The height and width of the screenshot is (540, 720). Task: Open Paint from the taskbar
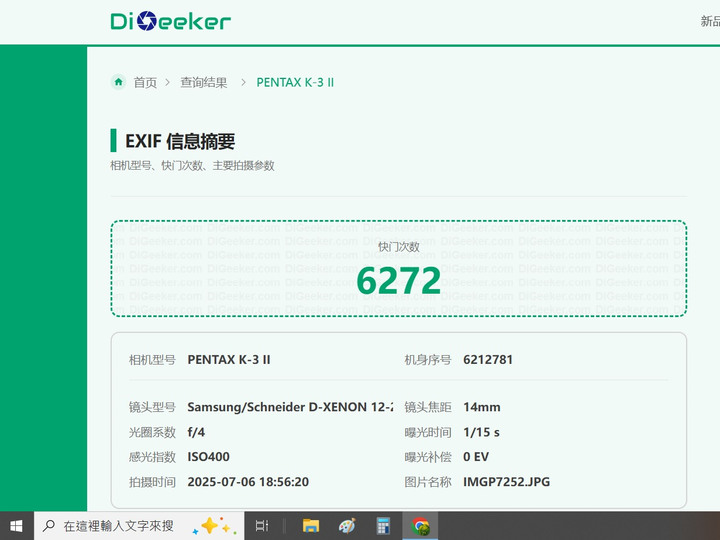coord(347,526)
